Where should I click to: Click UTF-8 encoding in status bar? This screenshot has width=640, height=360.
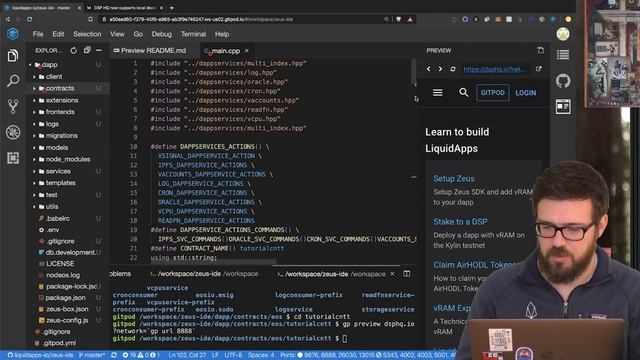click(234, 355)
